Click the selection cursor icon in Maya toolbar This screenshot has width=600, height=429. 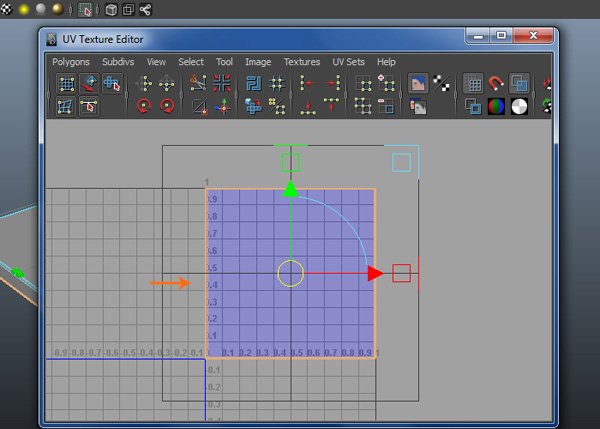click(x=85, y=10)
